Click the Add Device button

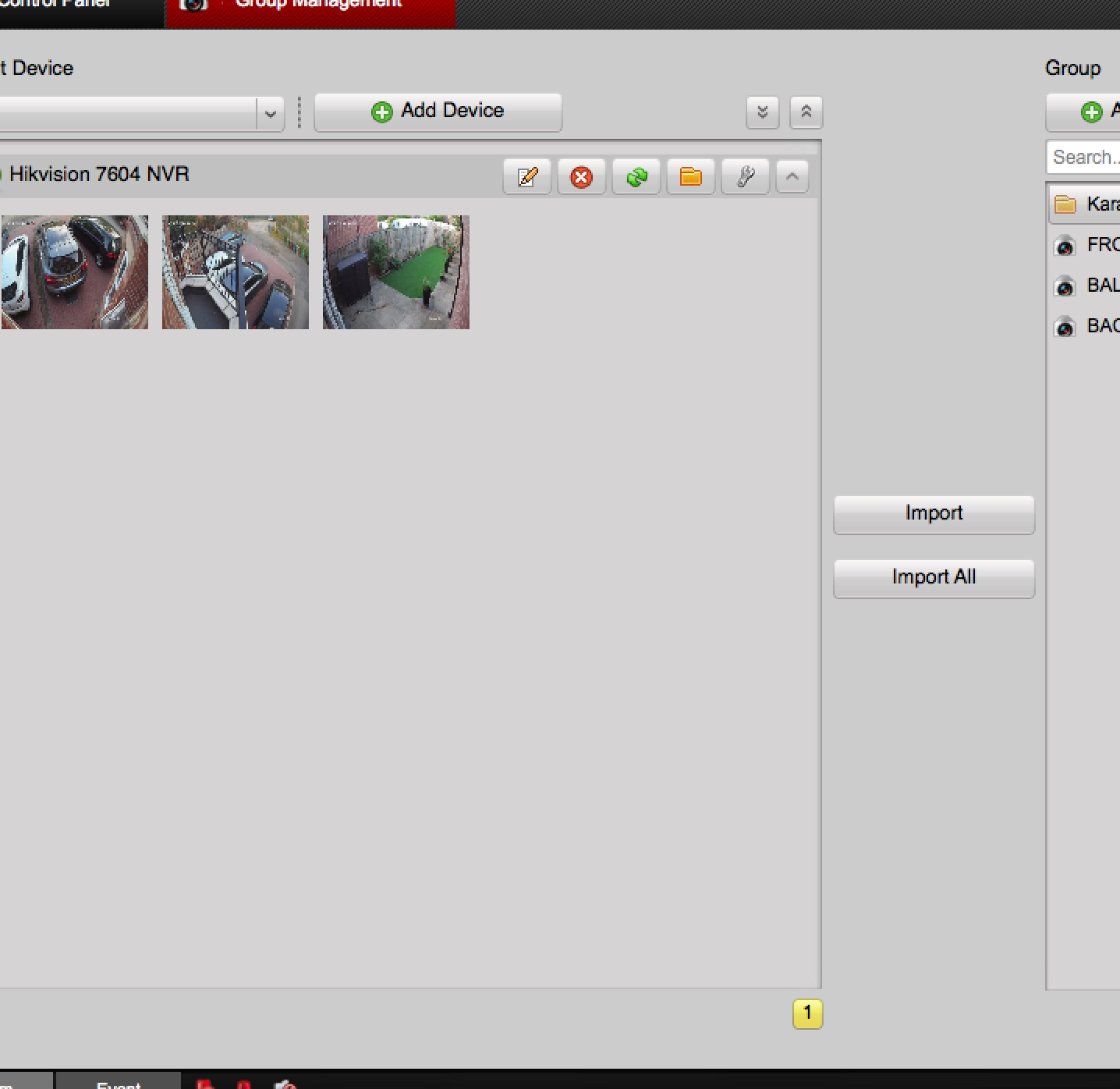coord(438,111)
